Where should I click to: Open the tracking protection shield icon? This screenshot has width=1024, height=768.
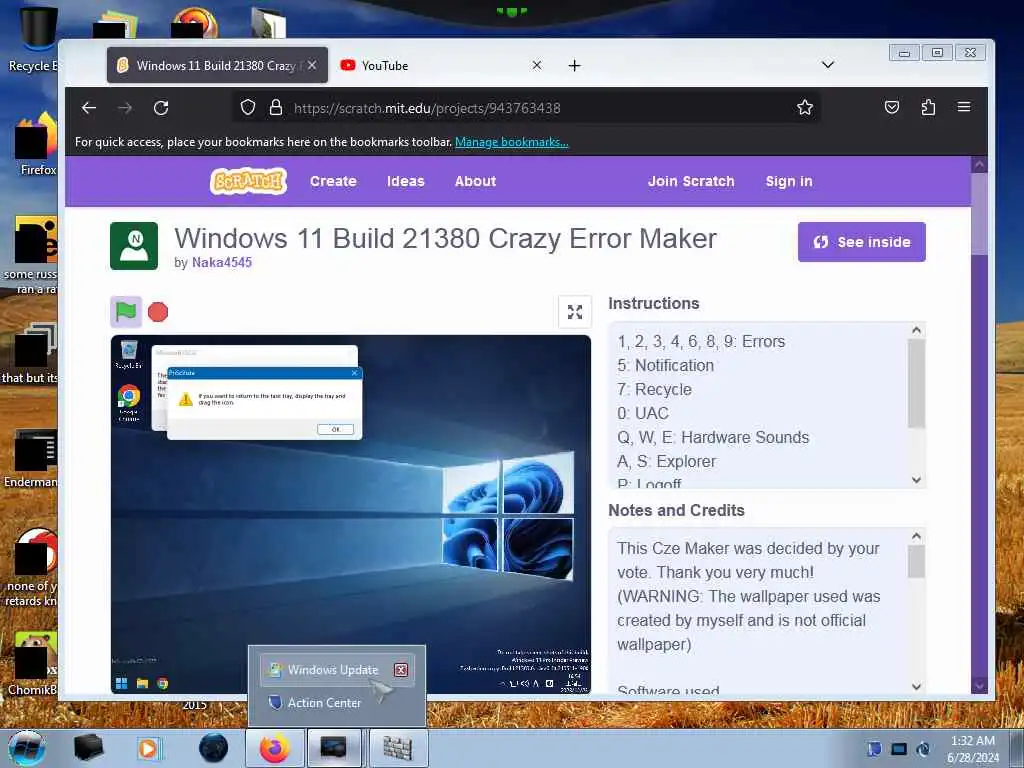click(x=248, y=107)
